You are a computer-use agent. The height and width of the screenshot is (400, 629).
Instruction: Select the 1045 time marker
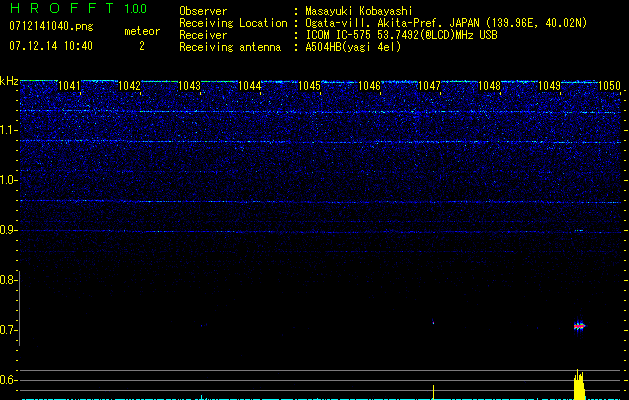[309, 87]
